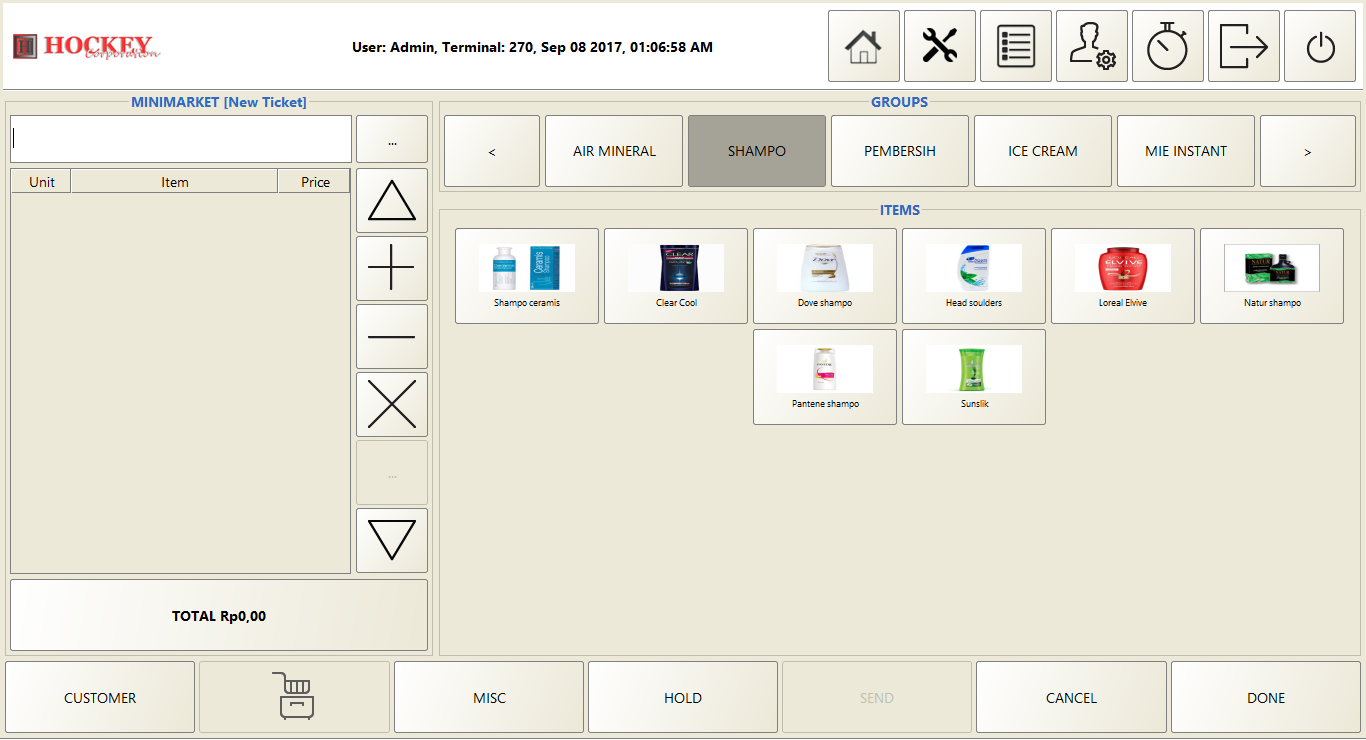Viewport: 1366px width, 740px height.
Task: Click the Hockey Corporation logo
Action: (x=86, y=46)
